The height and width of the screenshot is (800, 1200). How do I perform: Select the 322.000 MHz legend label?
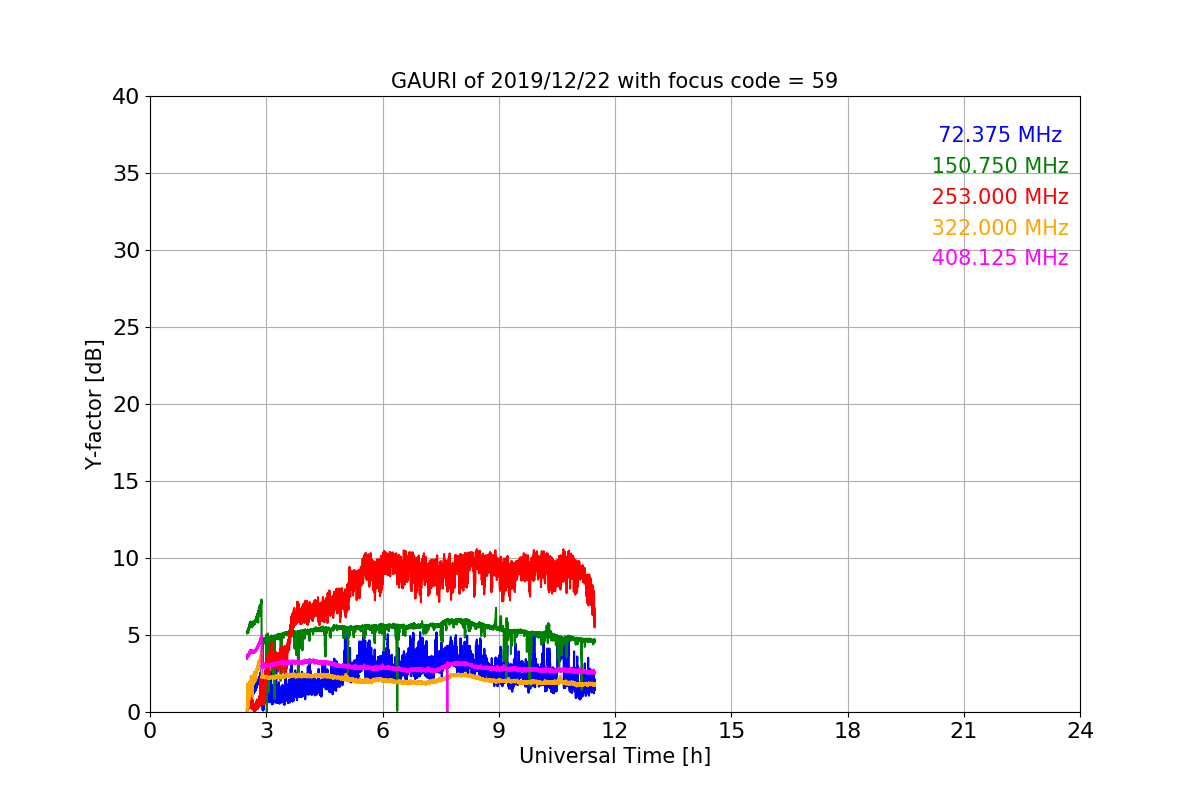[1000, 228]
